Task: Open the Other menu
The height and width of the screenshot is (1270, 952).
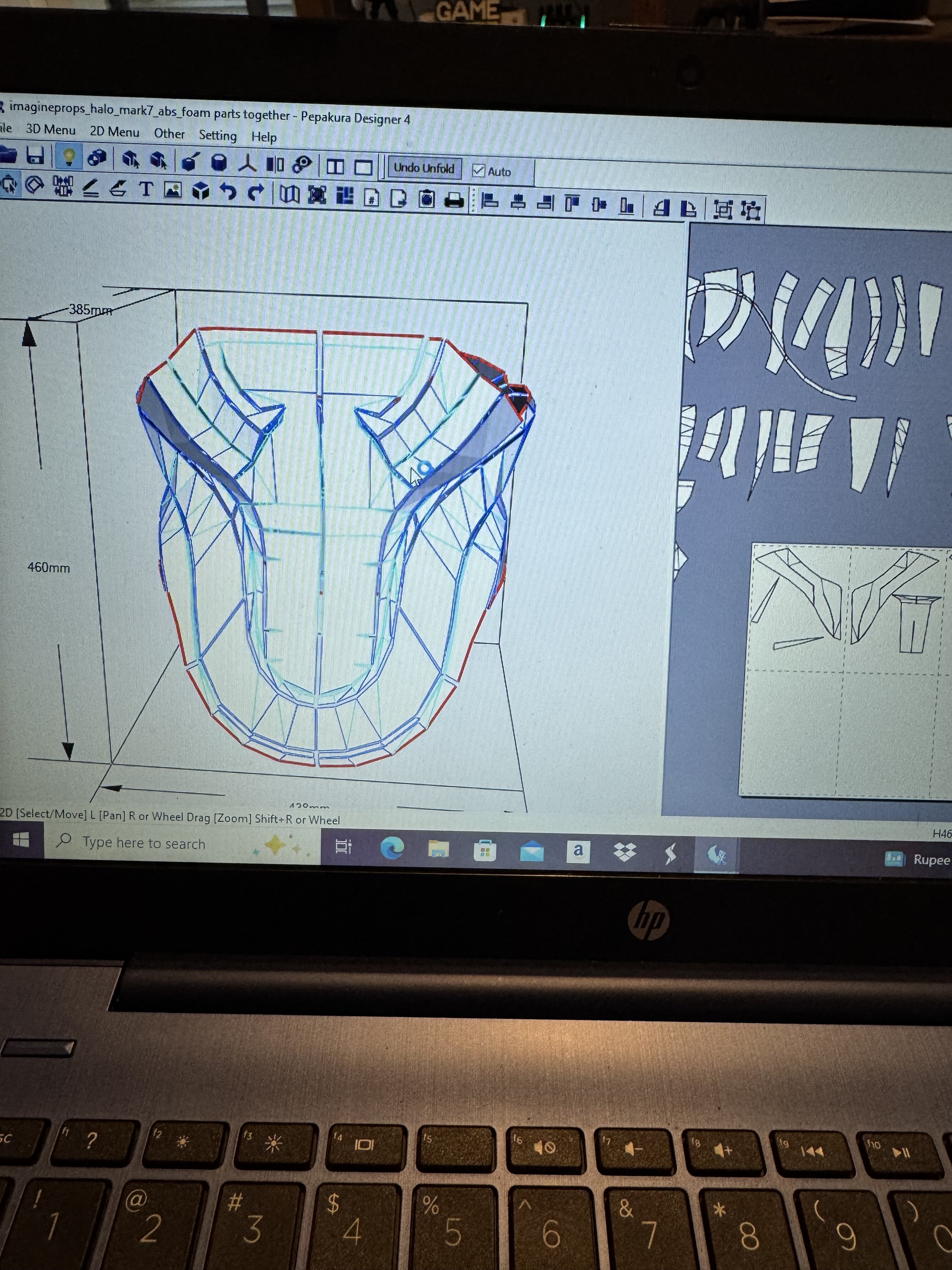Action: (169, 134)
